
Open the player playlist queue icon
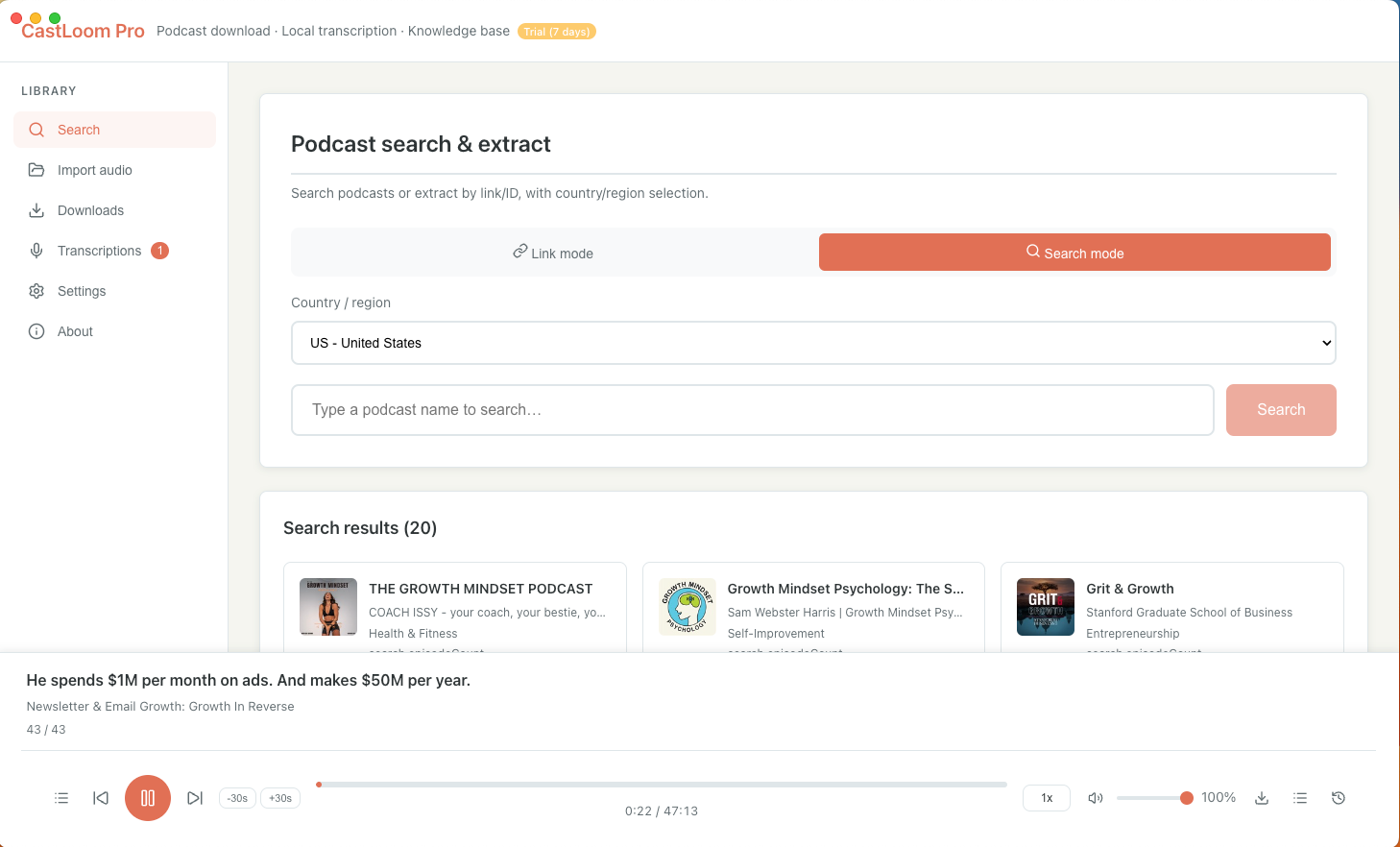point(1300,798)
